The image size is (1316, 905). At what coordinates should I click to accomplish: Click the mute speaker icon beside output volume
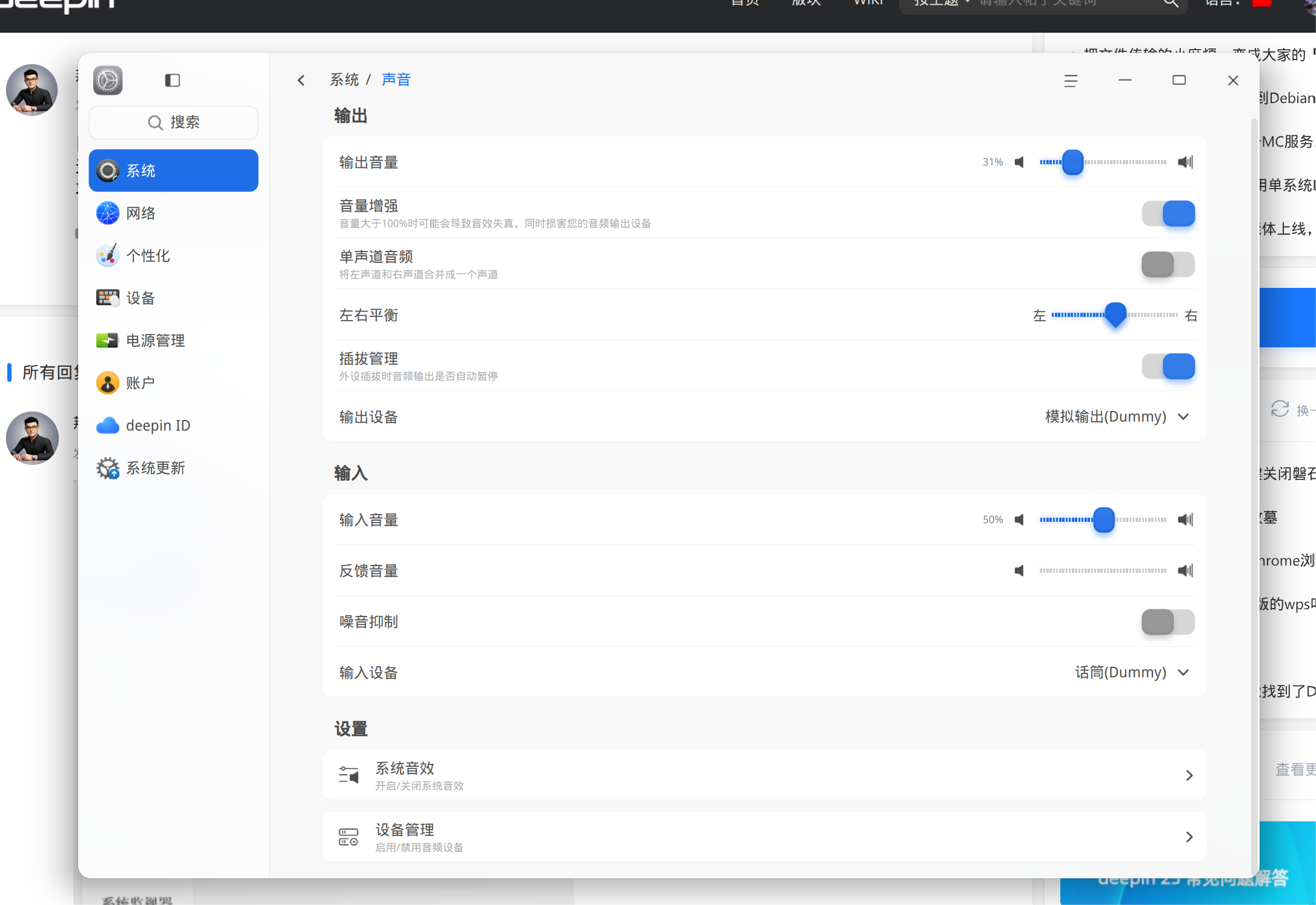1019,162
